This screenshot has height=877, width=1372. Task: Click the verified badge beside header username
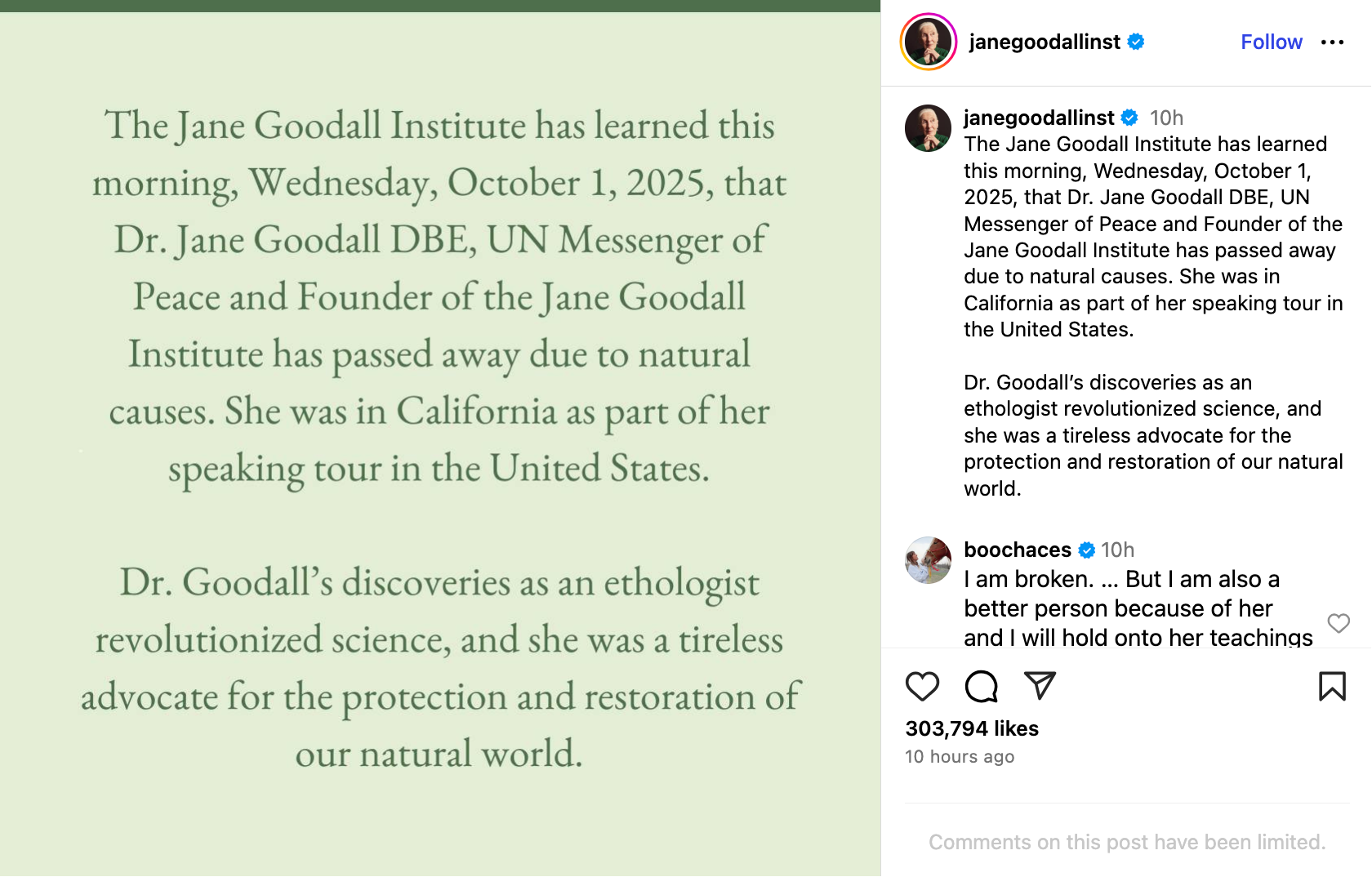pos(1136,42)
